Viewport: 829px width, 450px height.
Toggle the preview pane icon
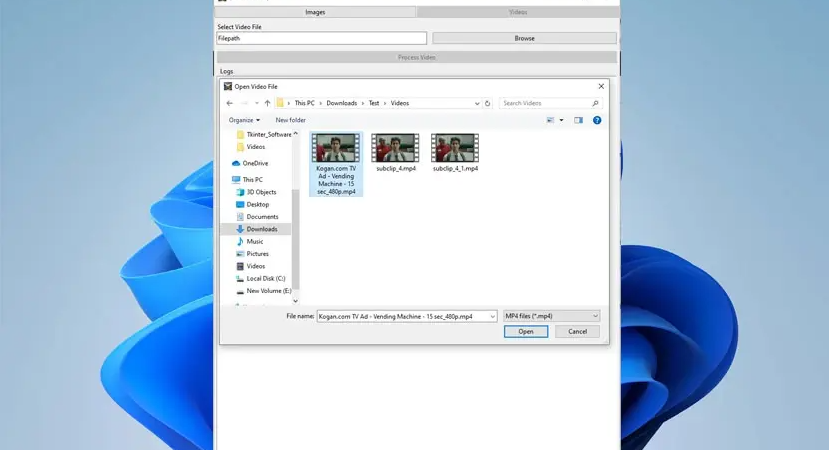[578, 120]
